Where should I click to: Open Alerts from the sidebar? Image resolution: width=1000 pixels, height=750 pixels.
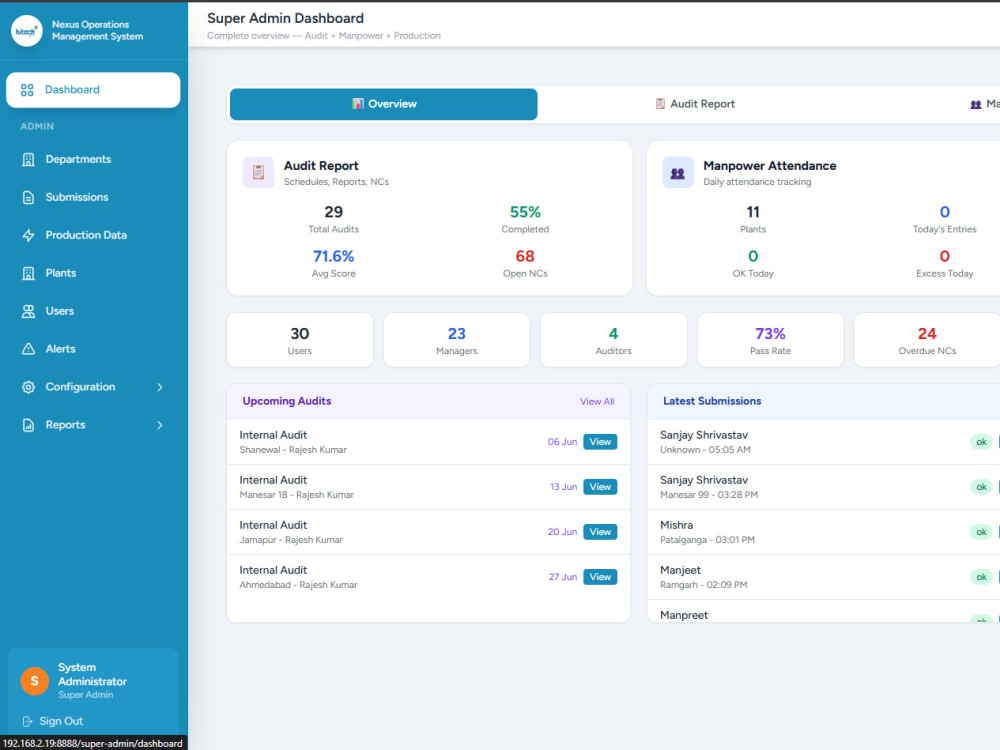93,349
